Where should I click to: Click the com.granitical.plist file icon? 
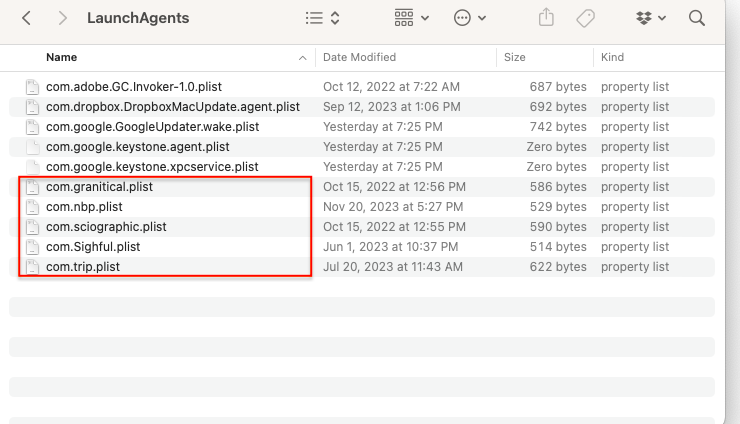(33, 187)
